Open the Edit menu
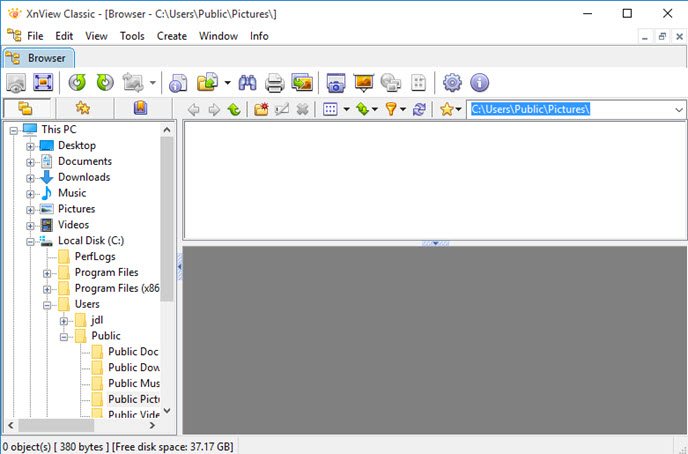Image resolution: width=688 pixels, height=454 pixels. (64, 36)
